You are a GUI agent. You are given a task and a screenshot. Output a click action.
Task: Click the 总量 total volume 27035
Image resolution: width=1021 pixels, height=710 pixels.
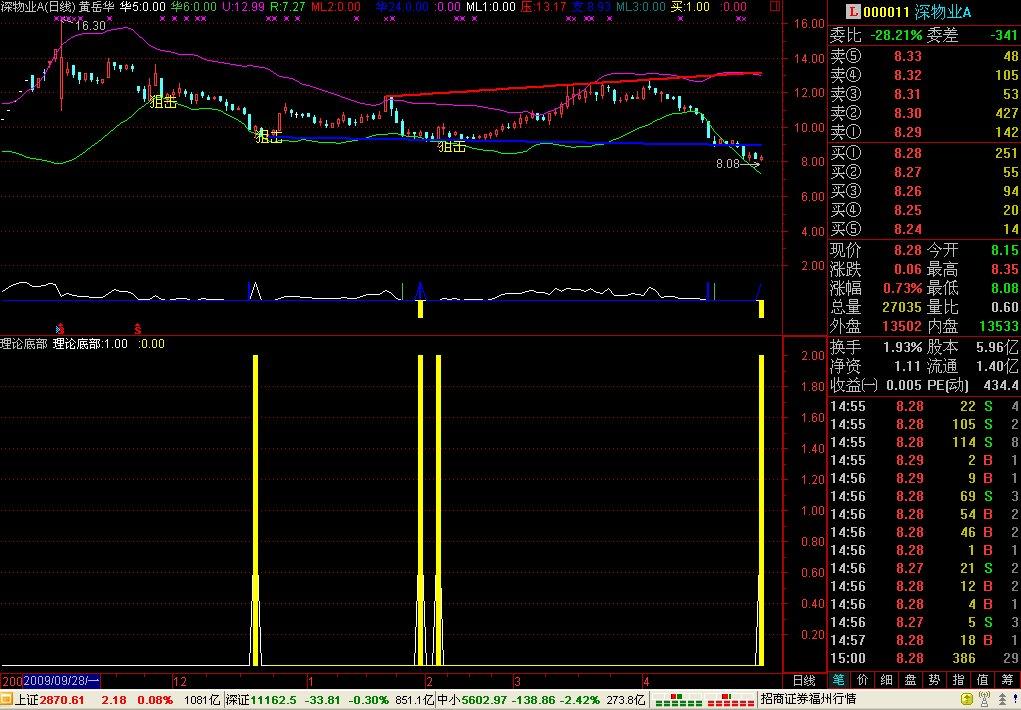(902, 307)
